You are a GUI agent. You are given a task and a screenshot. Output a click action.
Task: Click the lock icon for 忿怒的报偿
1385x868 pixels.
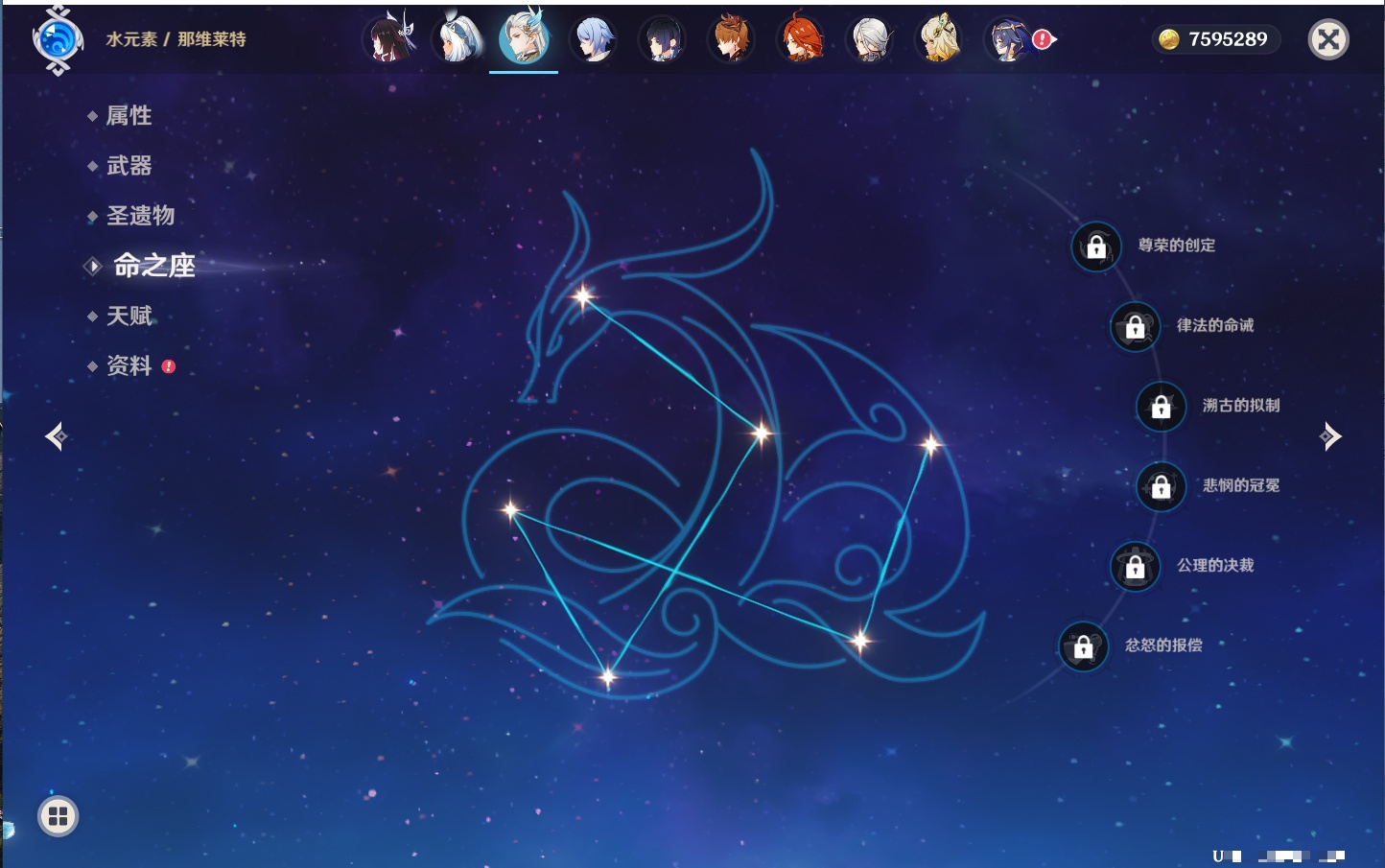[1083, 647]
